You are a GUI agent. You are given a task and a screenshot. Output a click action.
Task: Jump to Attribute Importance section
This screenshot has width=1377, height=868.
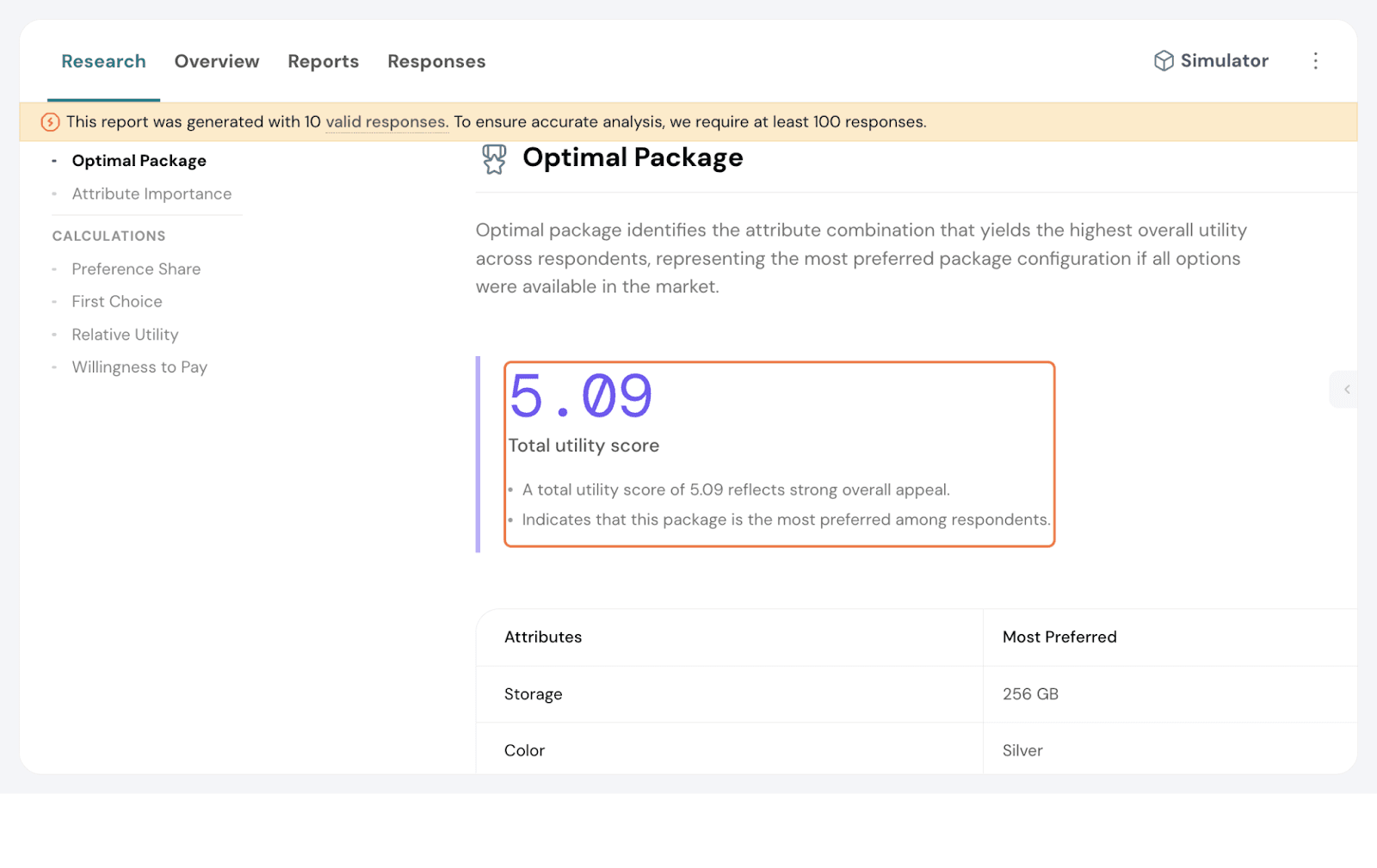[151, 194]
